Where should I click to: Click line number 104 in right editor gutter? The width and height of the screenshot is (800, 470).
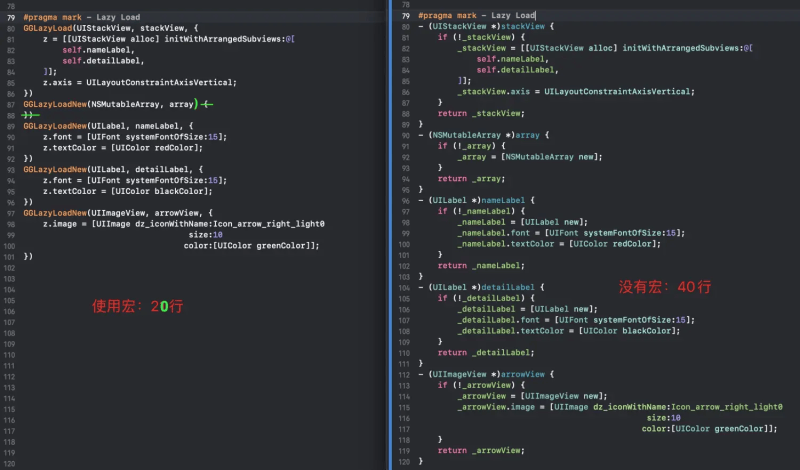pyautogui.click(x=403, y=287)
